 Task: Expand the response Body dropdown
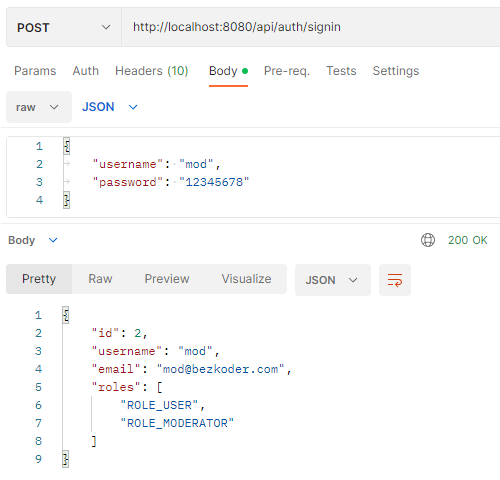point(33,240)
